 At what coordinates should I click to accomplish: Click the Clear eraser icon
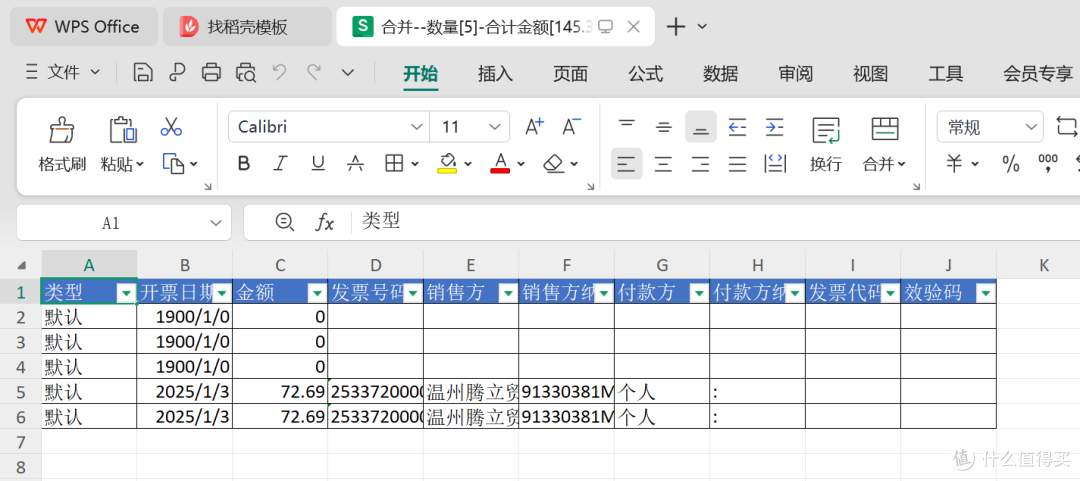[554, 163]
